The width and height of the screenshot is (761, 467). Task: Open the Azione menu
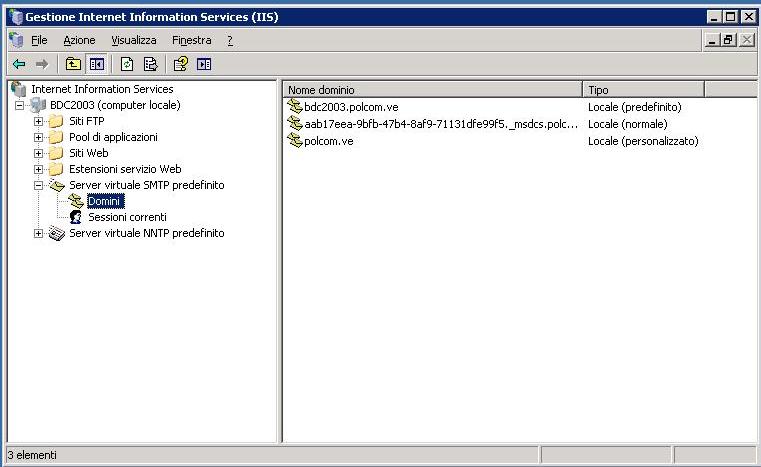click(79, 40)
